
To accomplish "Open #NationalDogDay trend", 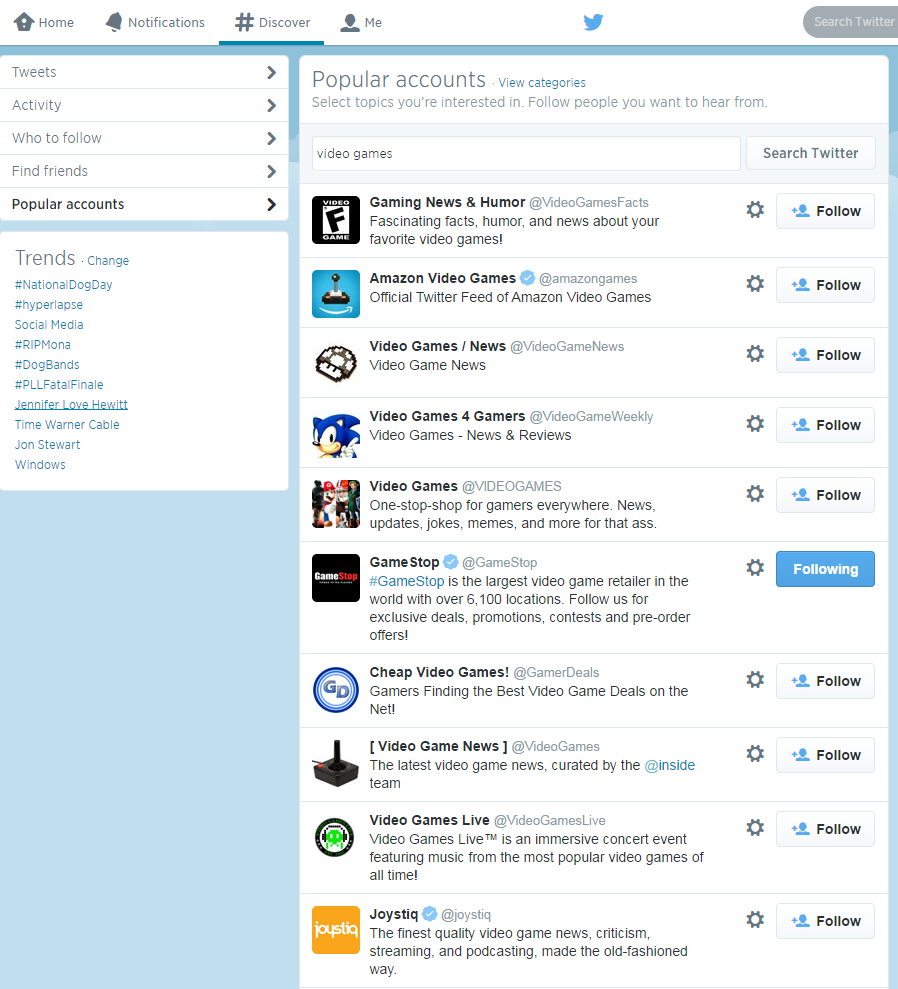I will coord(64,284).
